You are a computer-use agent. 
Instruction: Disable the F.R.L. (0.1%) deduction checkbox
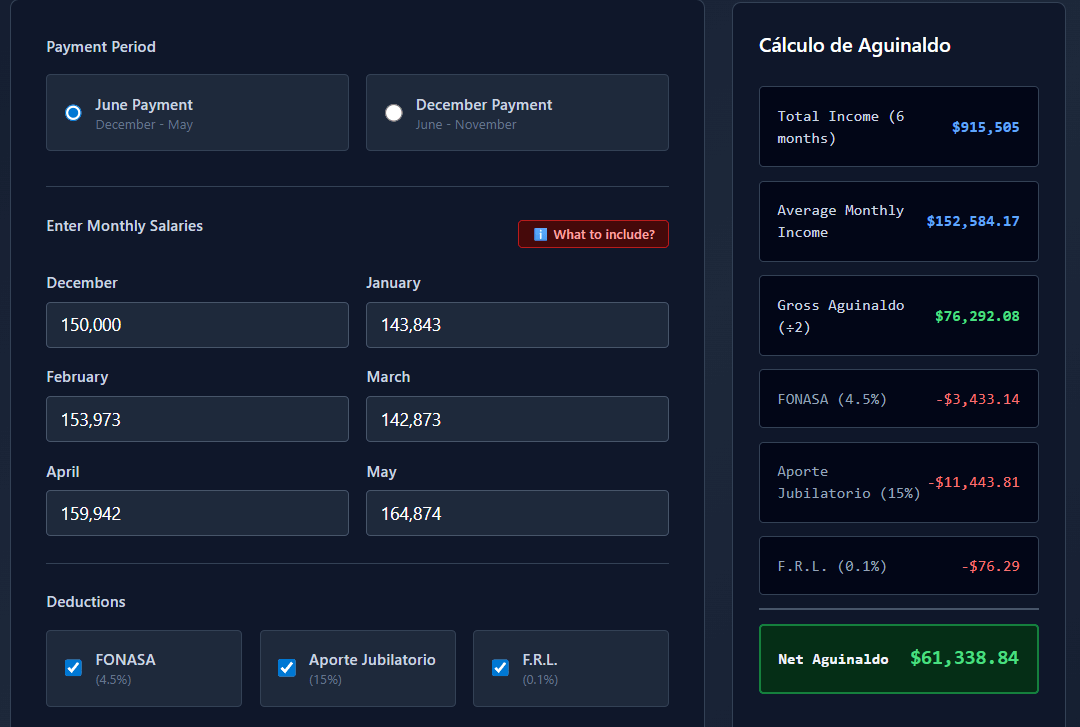coord(500,668)
